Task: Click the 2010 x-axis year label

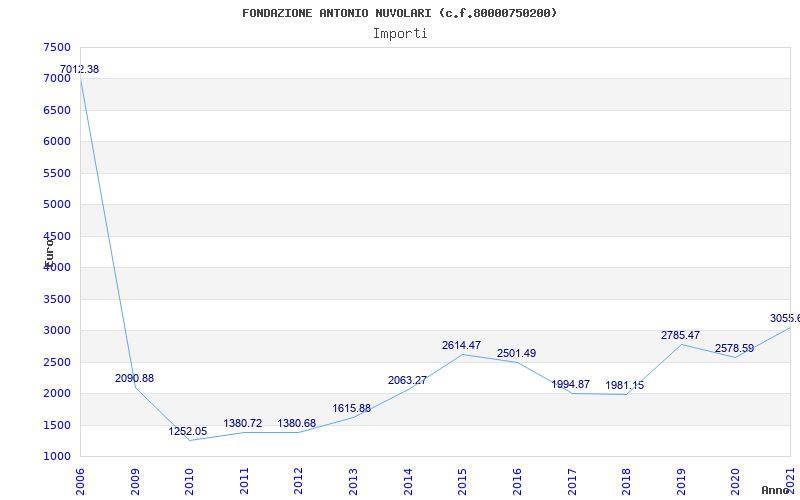Action: [x=189, y=482]
